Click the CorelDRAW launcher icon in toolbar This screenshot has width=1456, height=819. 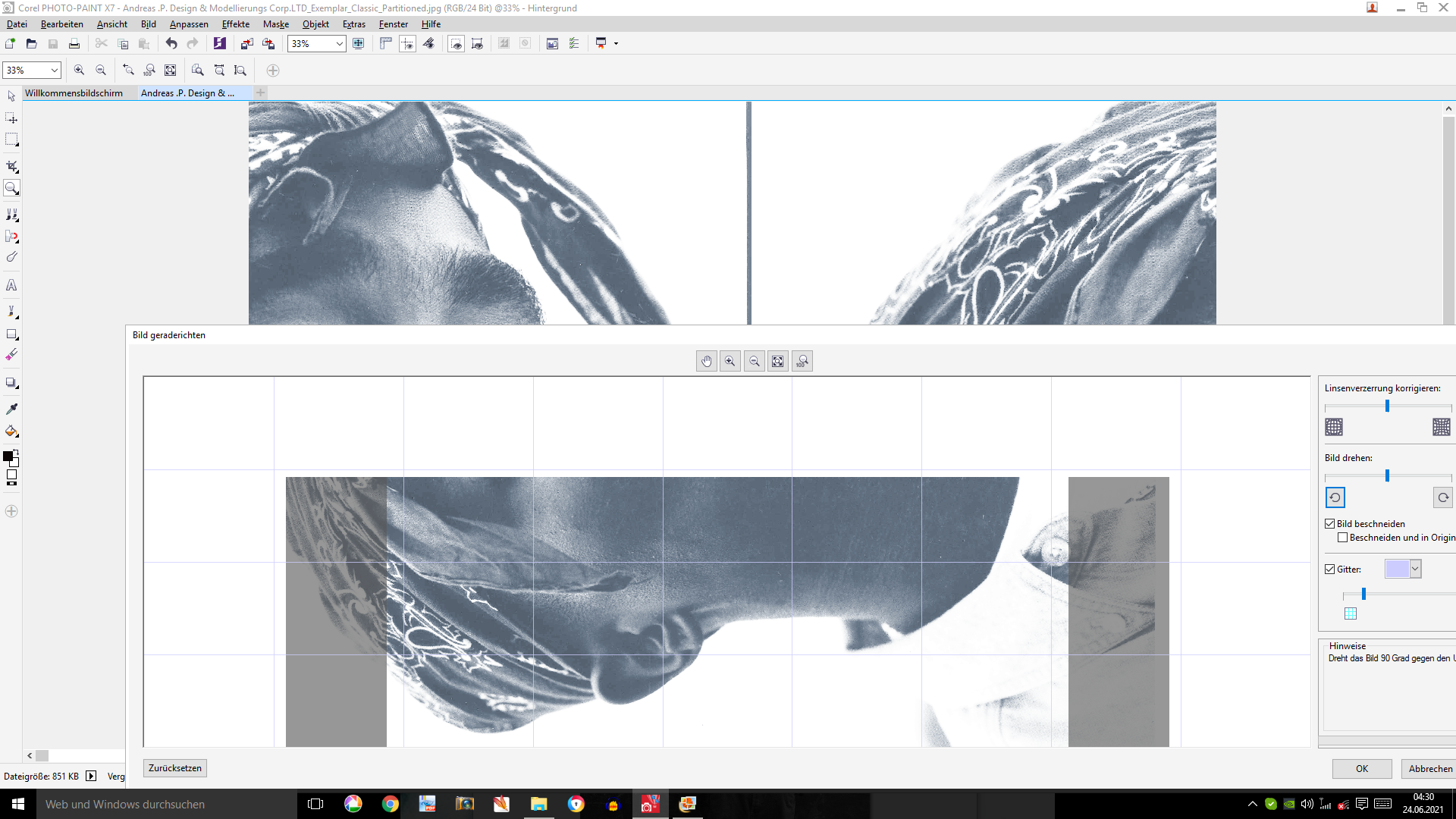(220, 43)
